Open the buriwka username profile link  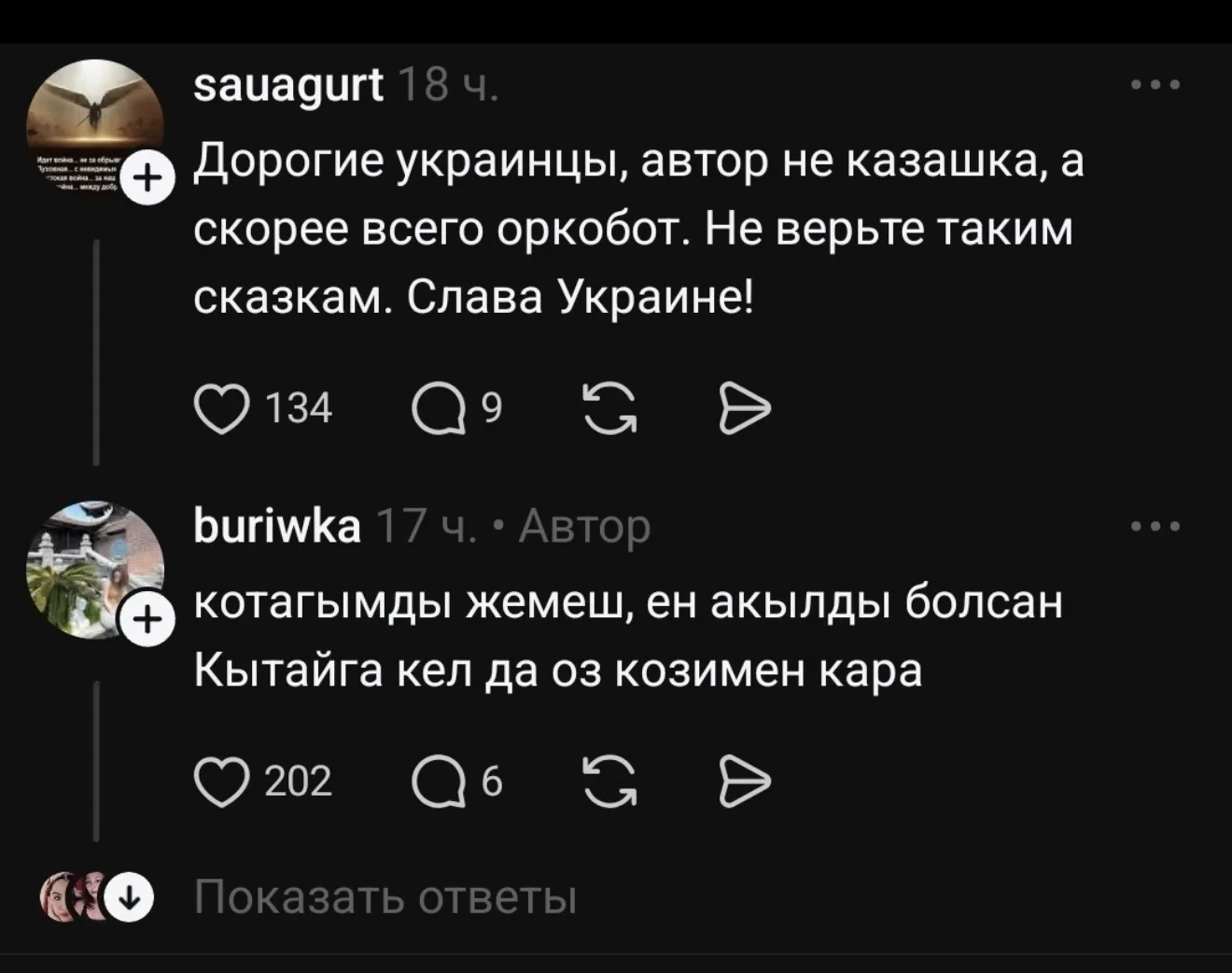[277, 528]
